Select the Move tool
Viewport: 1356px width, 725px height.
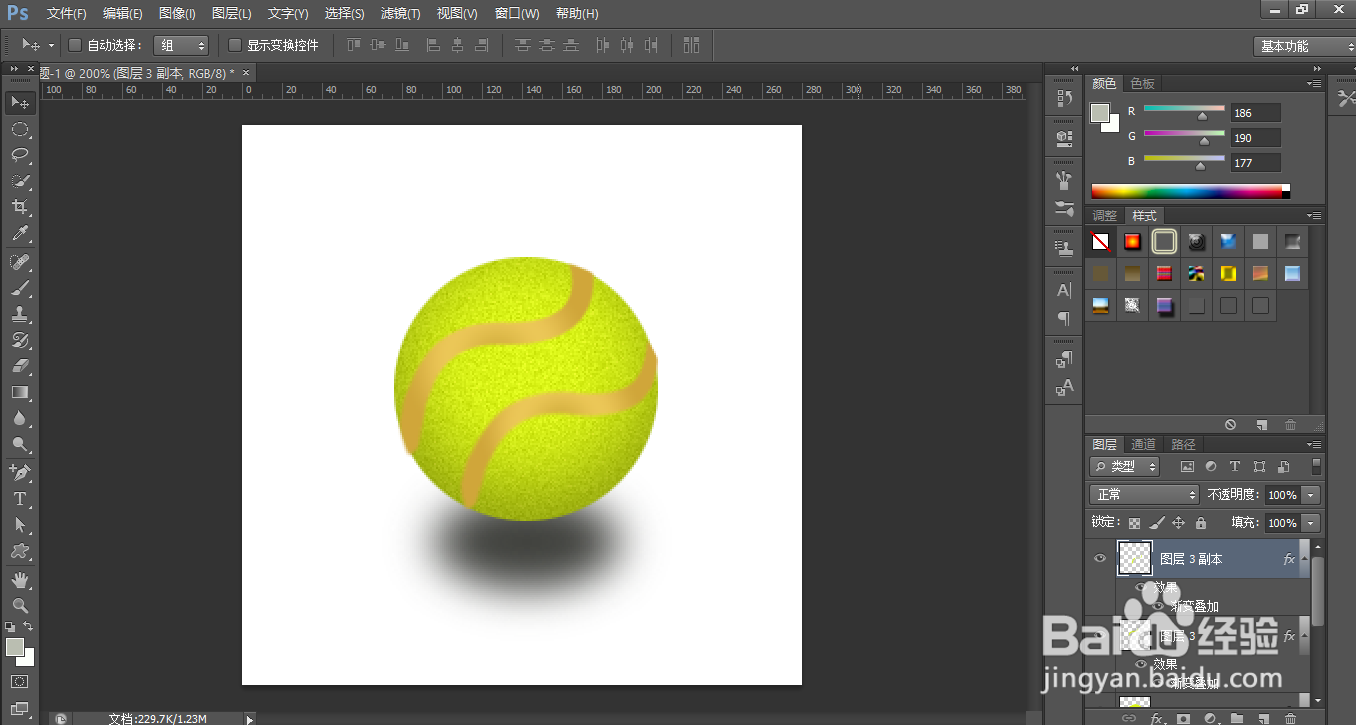click(x=20, y=103)
